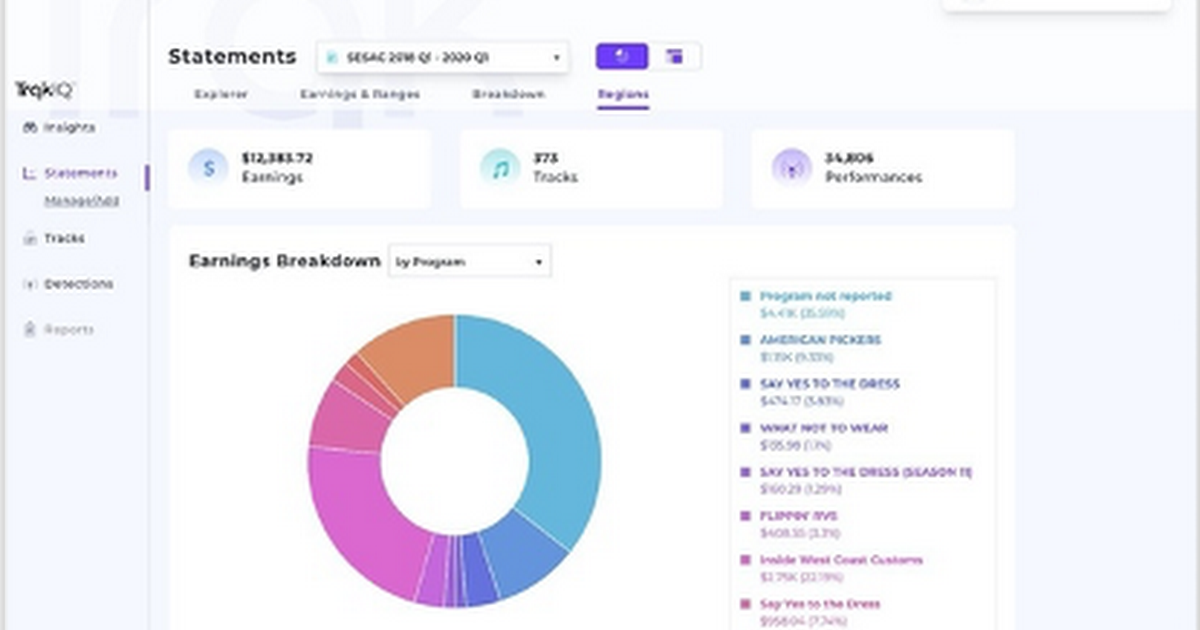
Task: Open the SESAC statement period dropdown
Action: point(443,58)
